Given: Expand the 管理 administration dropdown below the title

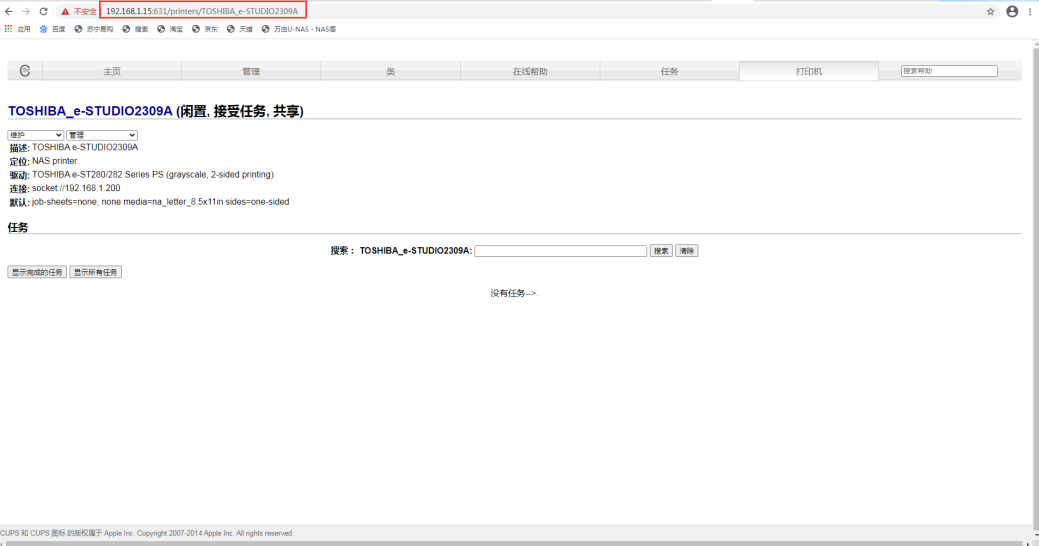Looking at the screenshot, I should 102,135.
